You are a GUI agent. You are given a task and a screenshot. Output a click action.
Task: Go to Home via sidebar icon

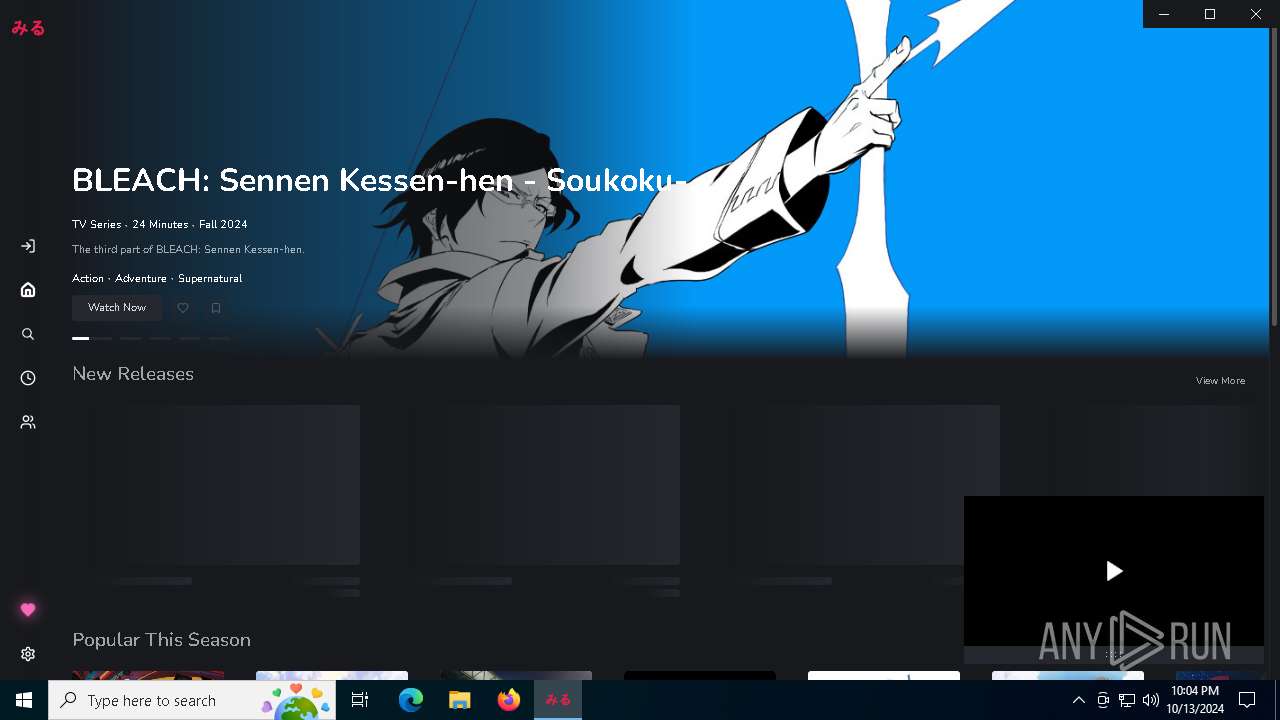tap(28, 290)
